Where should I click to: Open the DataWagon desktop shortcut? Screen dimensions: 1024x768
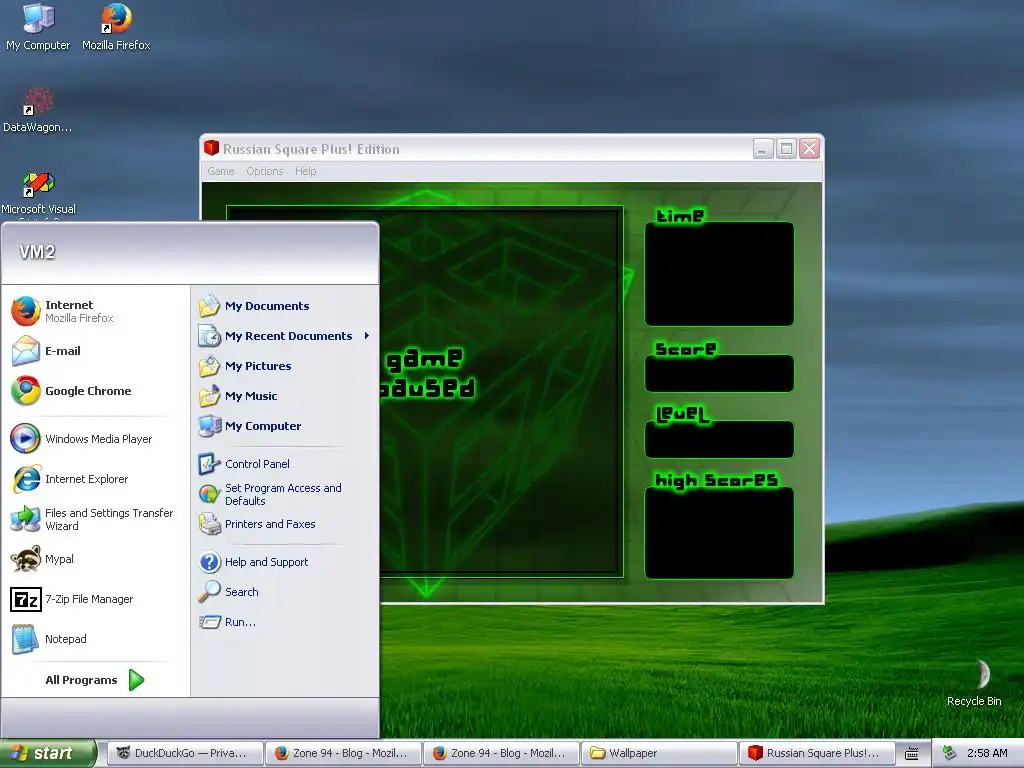[x=37, y=109]
